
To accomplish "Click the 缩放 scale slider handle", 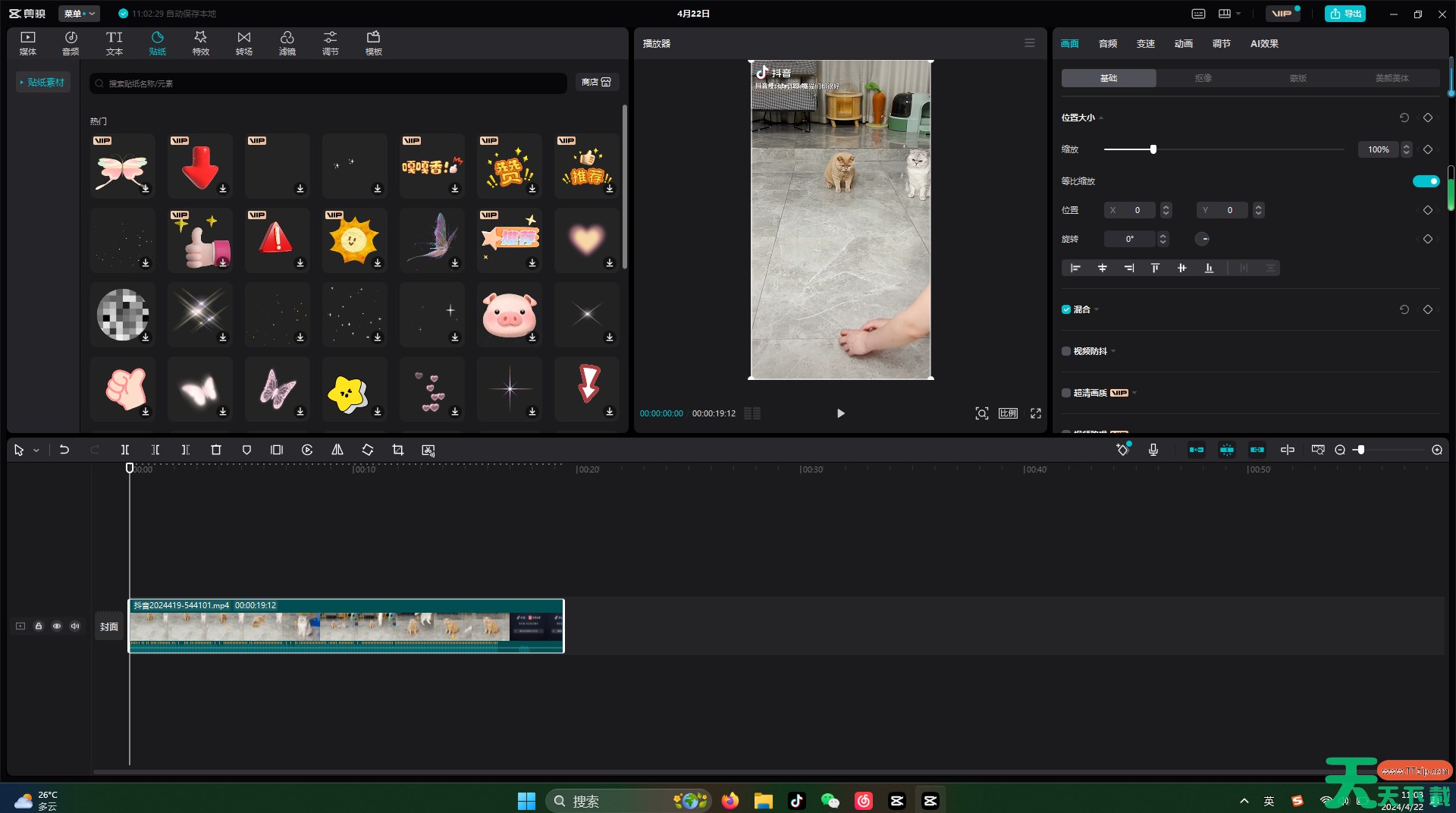I will 1153,149.
